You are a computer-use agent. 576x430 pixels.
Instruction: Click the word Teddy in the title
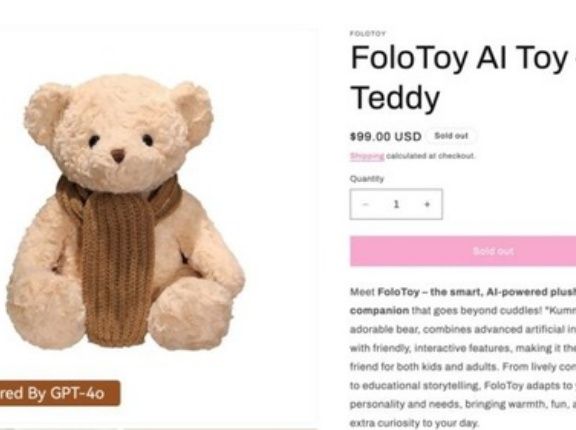[x=395, y=97]
